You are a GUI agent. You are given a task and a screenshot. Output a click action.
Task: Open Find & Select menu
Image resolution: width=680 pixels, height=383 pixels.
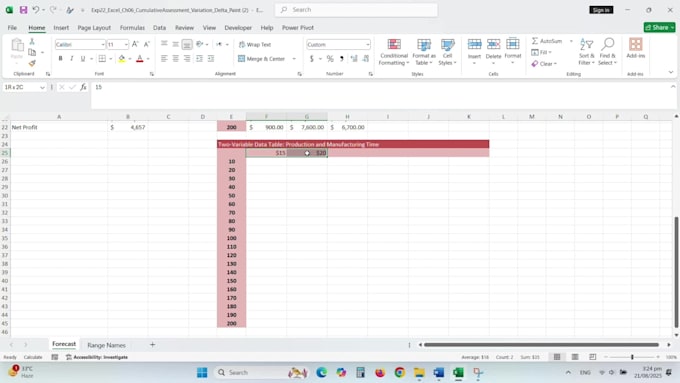point(607,52)
